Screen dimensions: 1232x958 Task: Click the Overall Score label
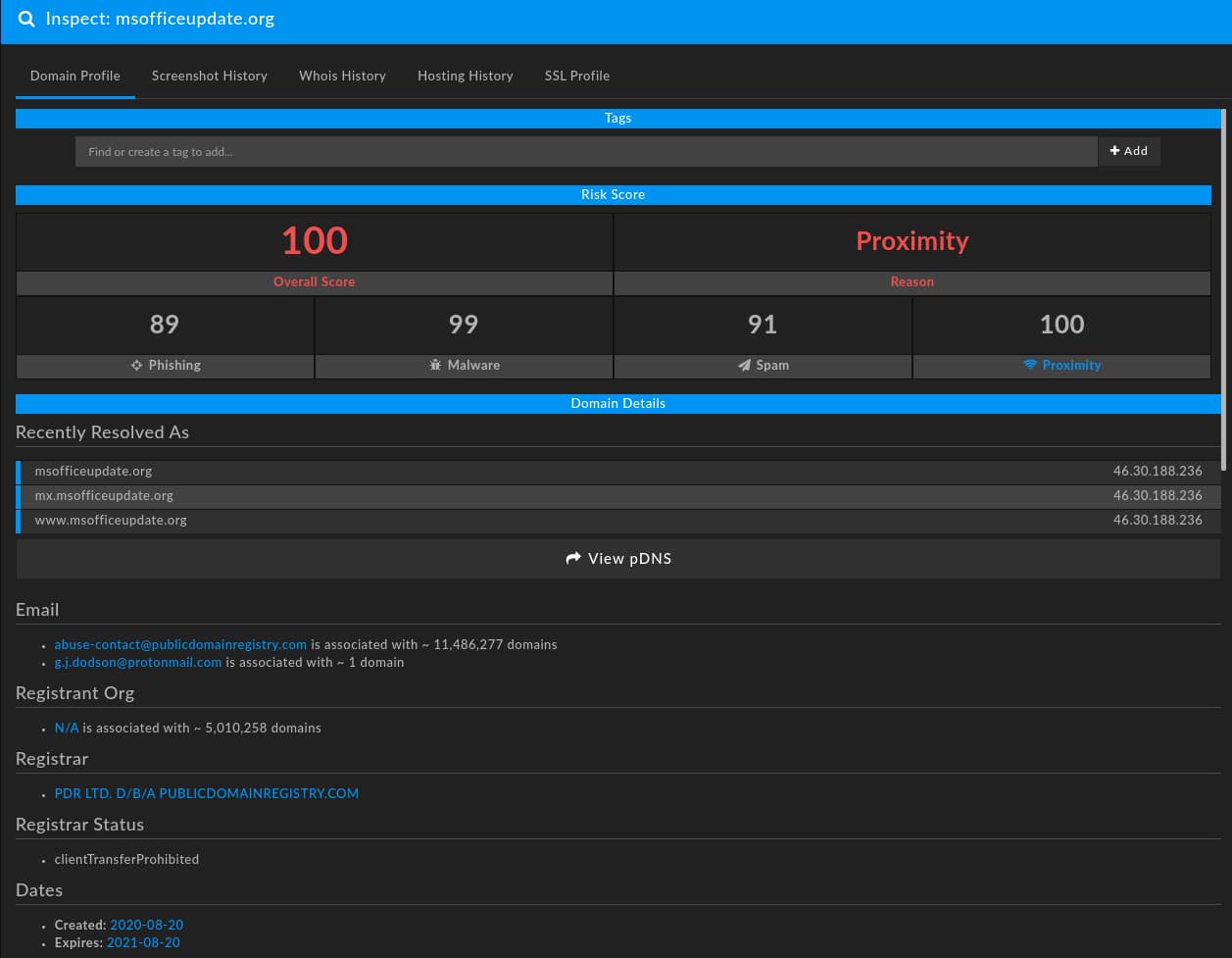tap(315, 281)
